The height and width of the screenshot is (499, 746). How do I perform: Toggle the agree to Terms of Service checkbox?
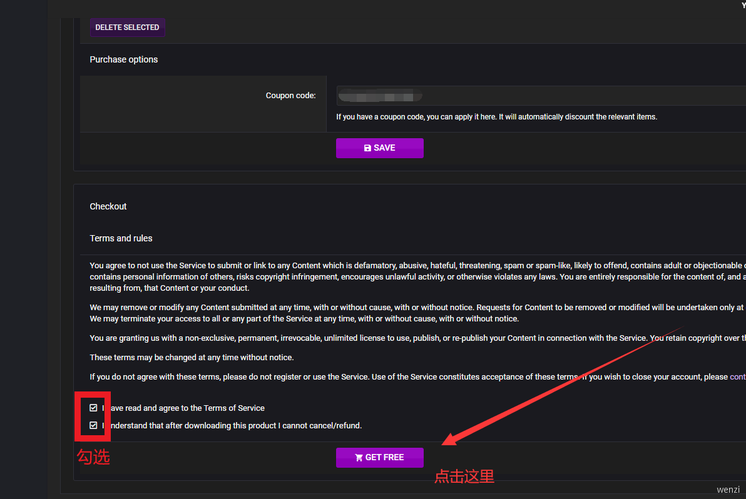click(93, 408)
